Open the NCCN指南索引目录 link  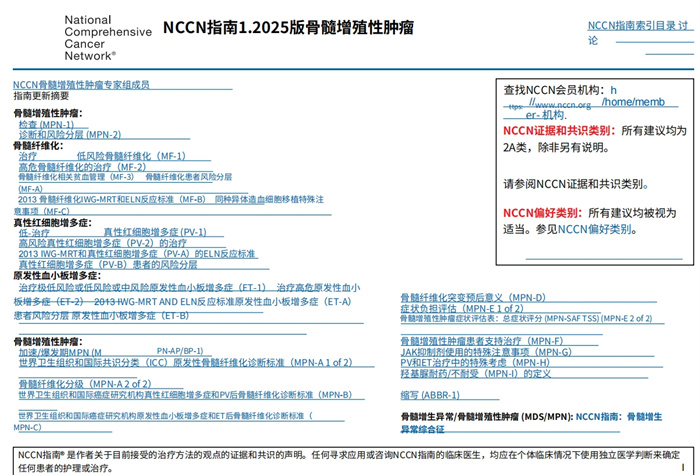(x=631, y=25)
